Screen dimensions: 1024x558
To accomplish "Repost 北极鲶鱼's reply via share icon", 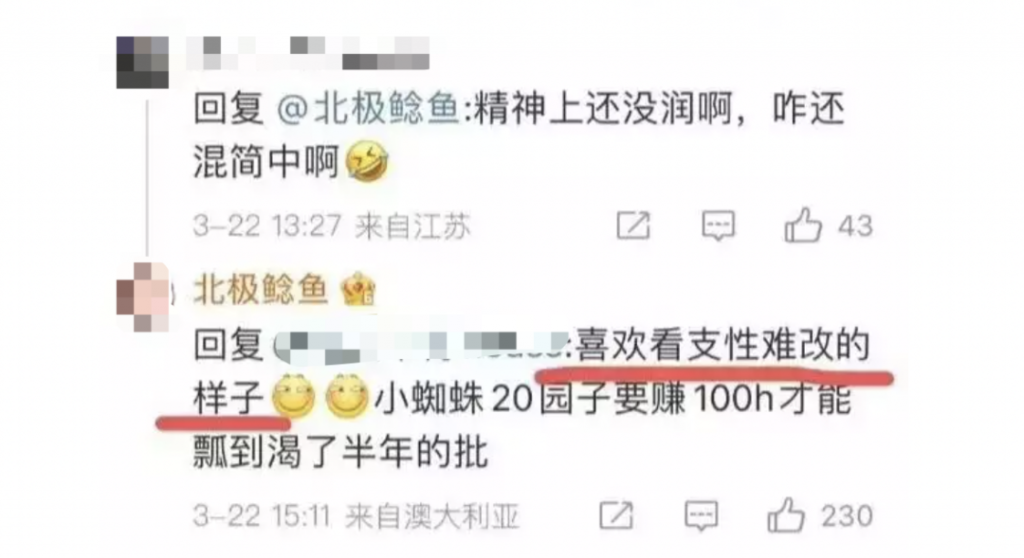I will (616, 516).
